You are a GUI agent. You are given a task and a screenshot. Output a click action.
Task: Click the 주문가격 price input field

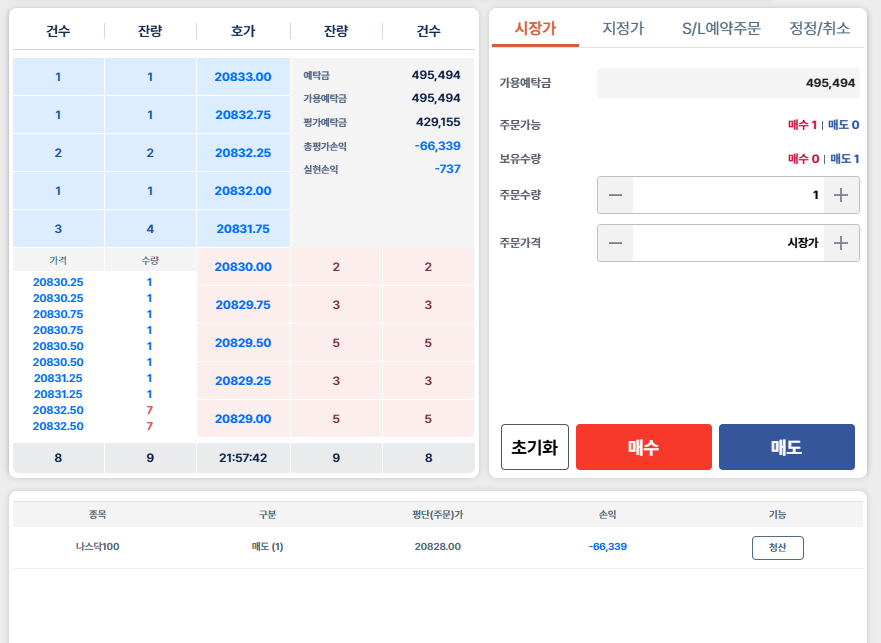pyautogui.click(x=727, y=243)
